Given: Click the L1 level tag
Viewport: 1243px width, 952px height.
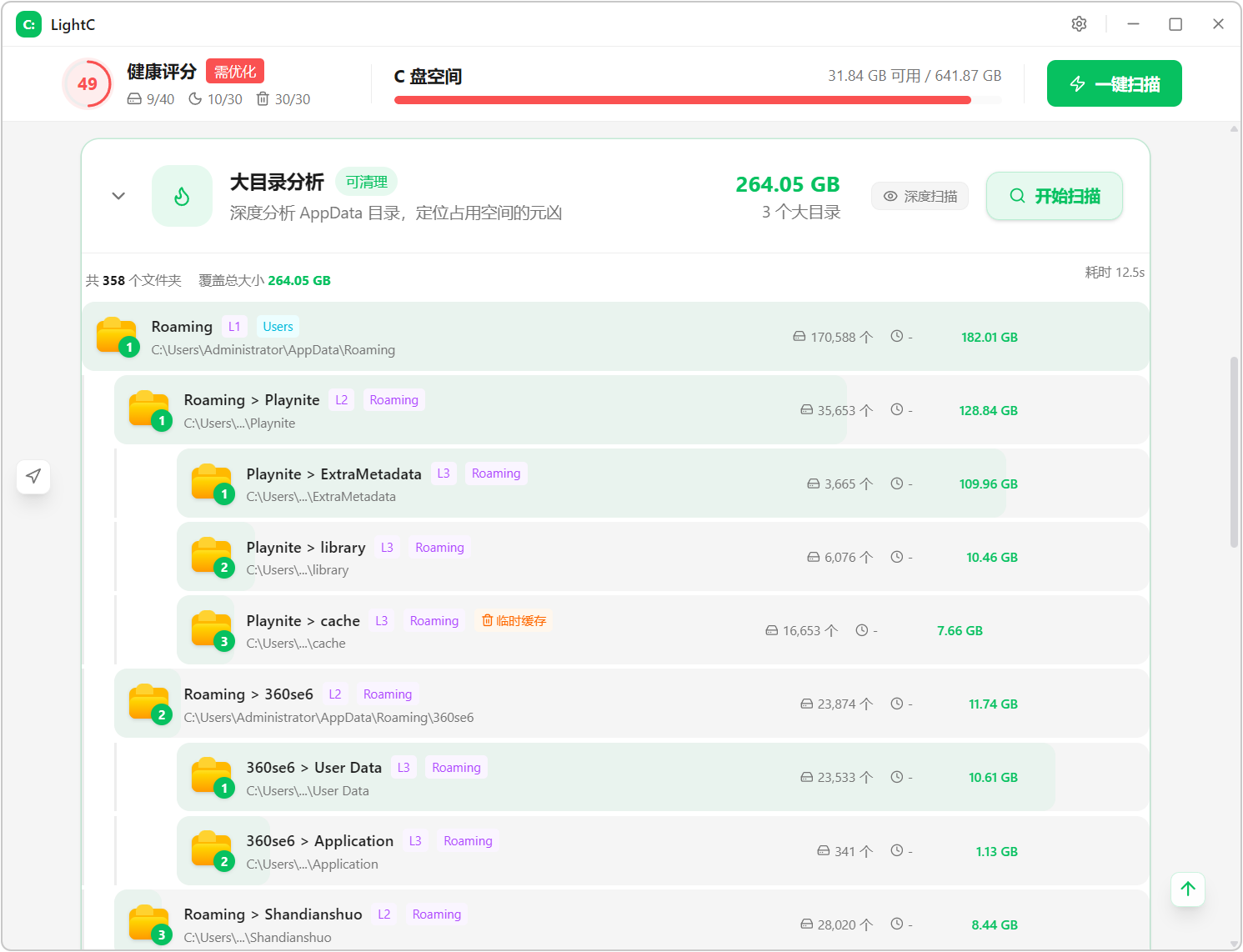Looking at the screenshot, I should [x=234, y=327].
